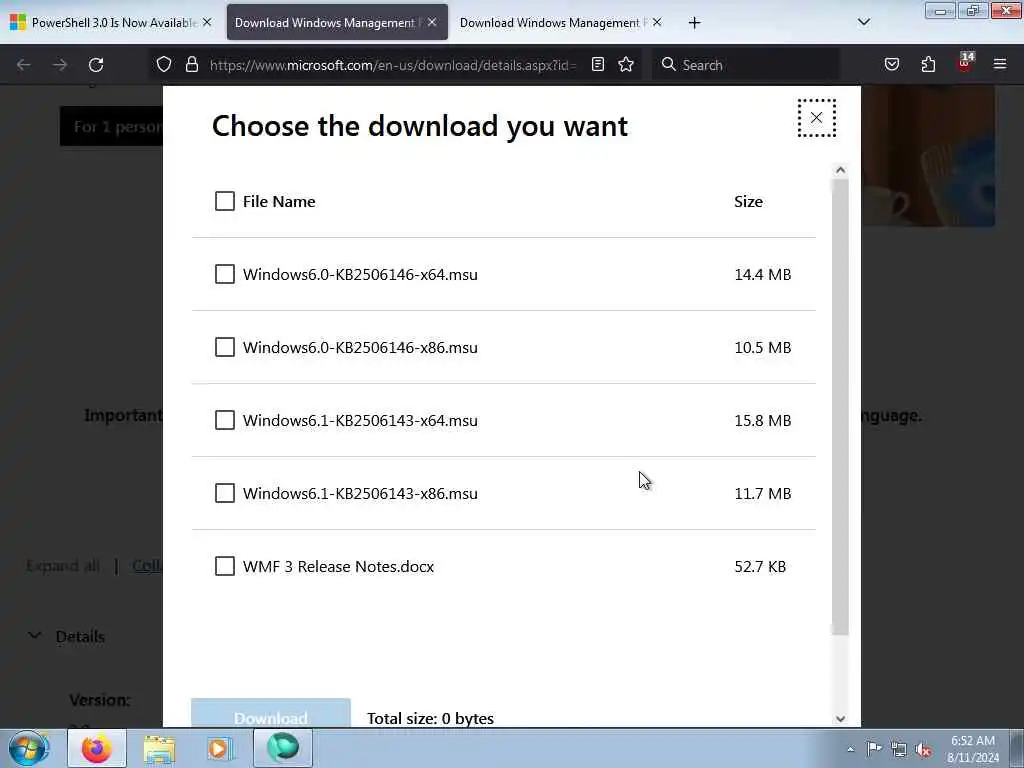Reload the current page

(96, 65)
